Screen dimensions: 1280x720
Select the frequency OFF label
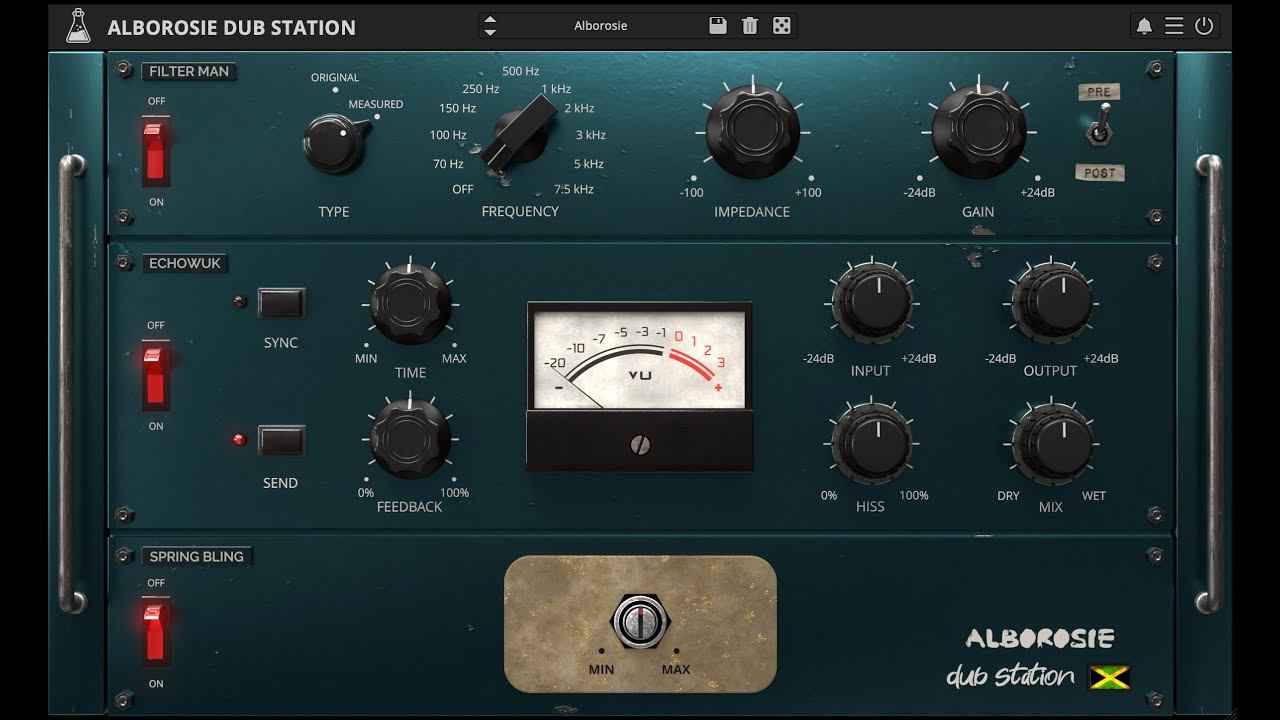[x=463, y=189]
